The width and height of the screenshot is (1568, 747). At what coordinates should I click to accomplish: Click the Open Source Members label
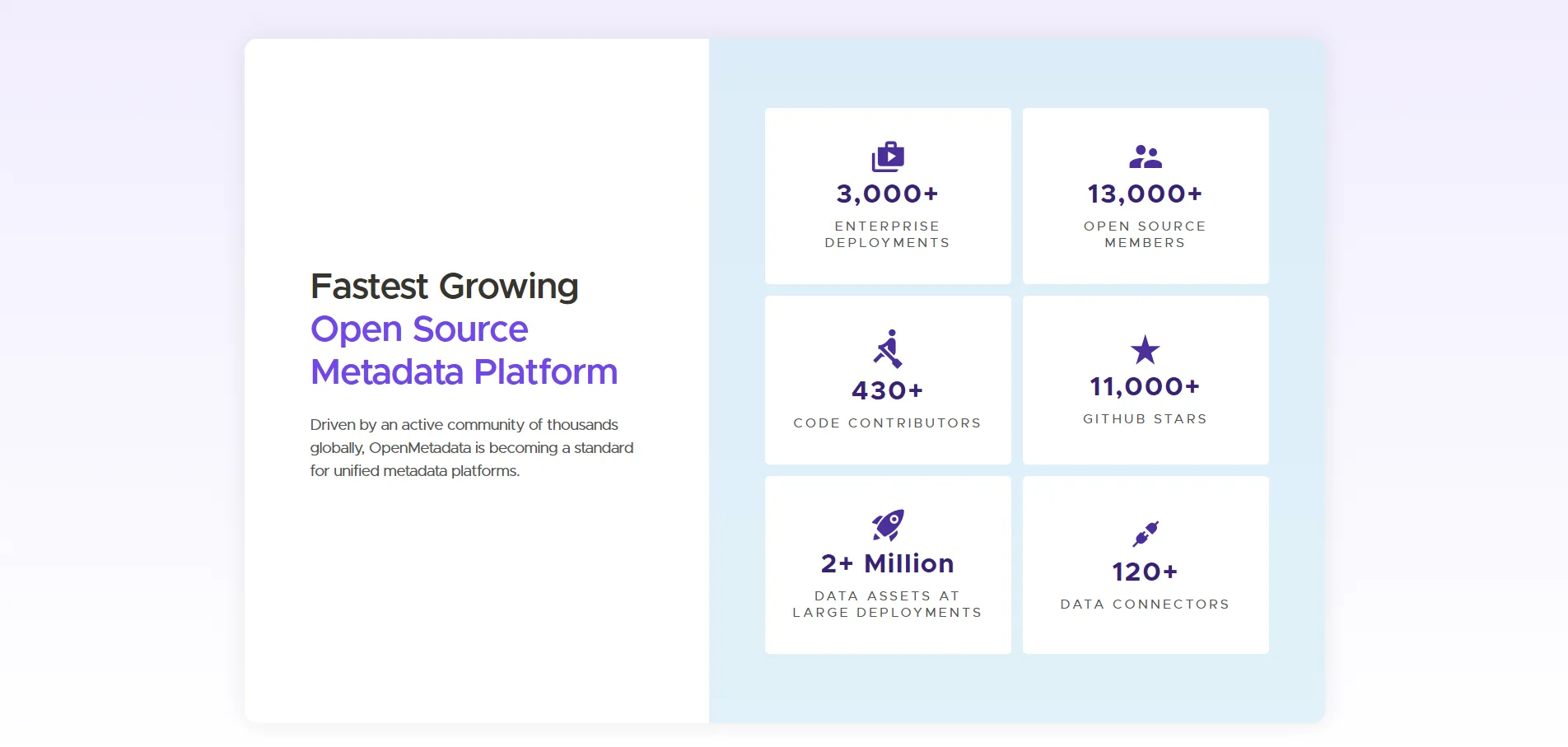point(1145,234)
